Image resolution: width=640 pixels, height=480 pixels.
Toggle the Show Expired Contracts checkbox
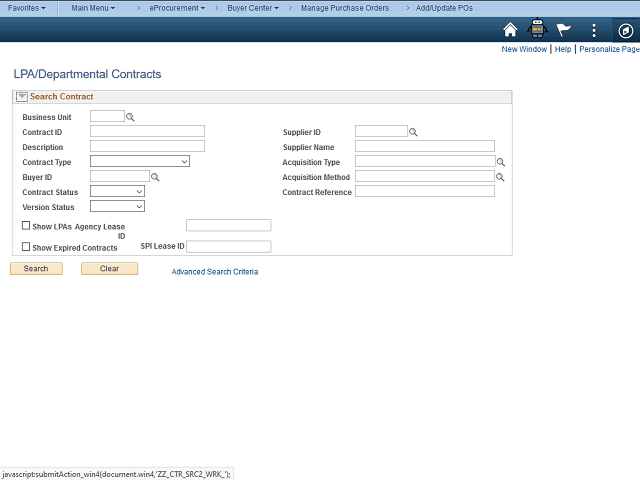tap(26, 247)
